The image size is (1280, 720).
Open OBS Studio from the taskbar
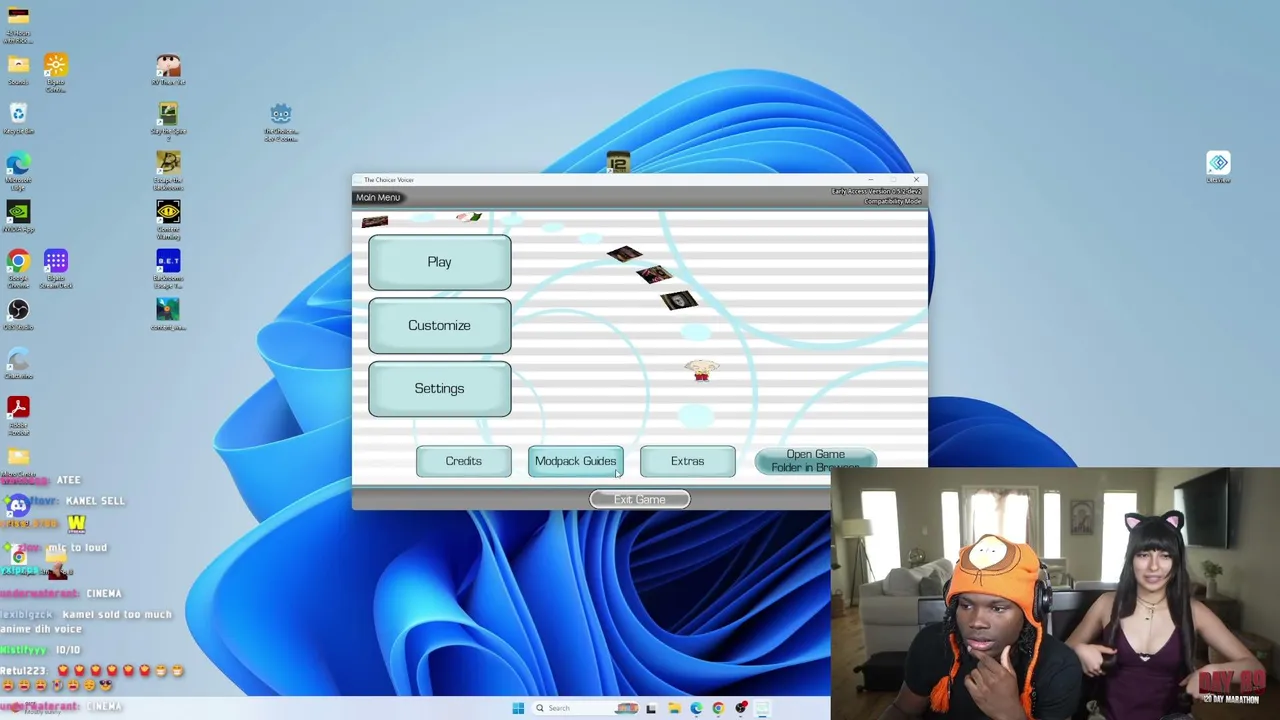point(741,708)
